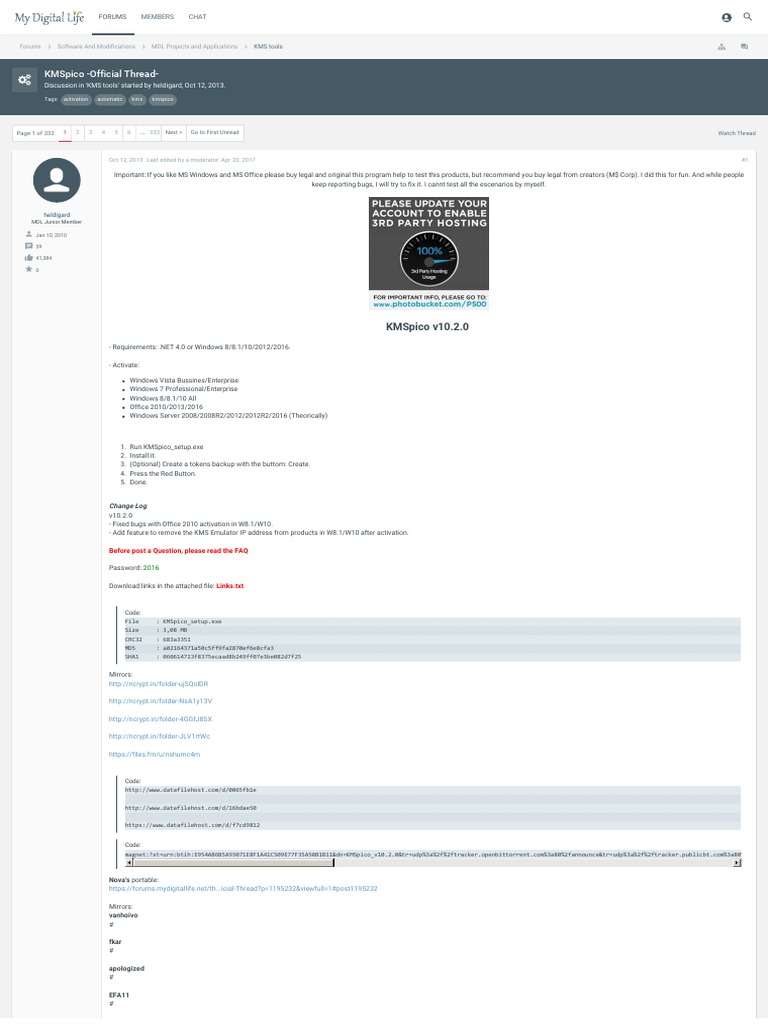
Task: Open ncrypt.in/folder-JLV1rtWc mirror link
Action: [x=159, y=736]
